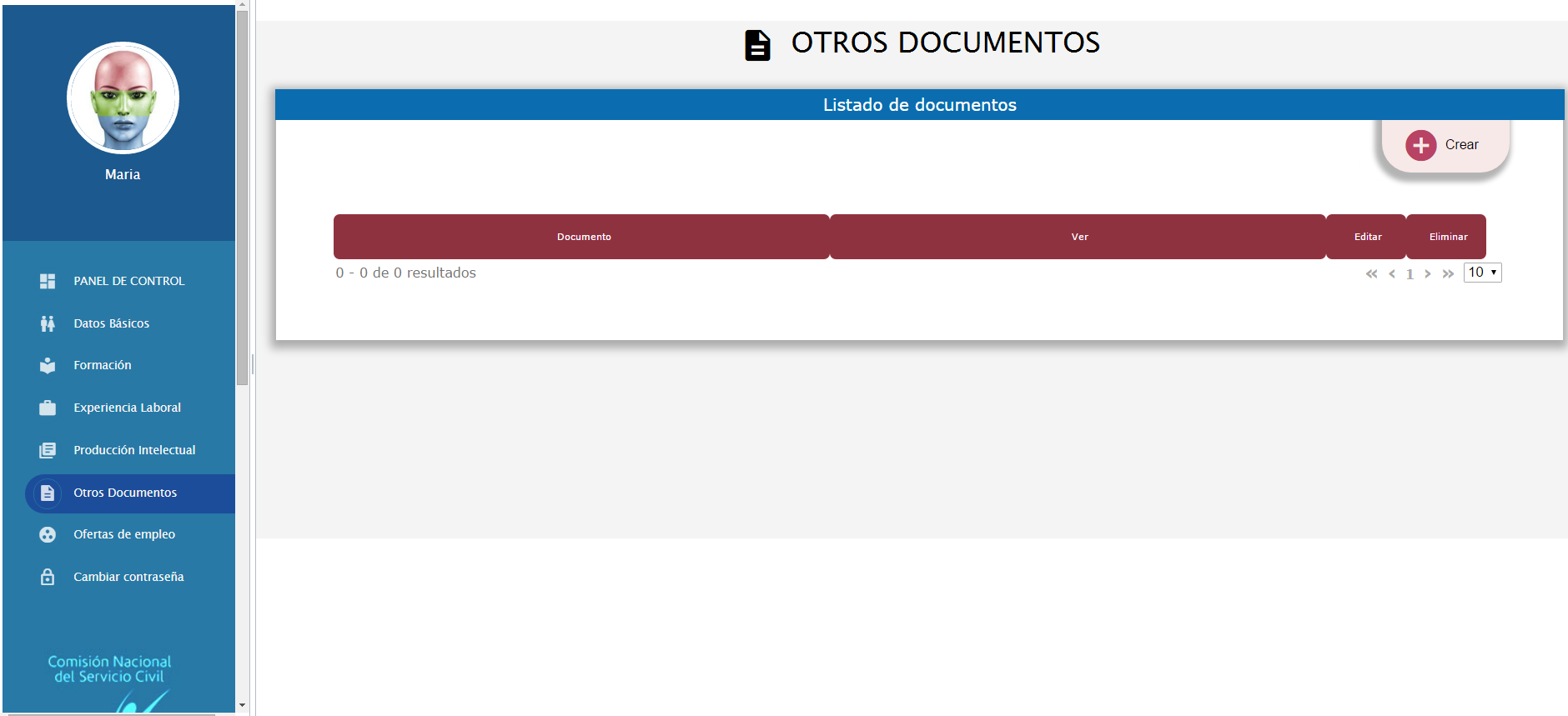Viewport: 1568px width, 716px height.
Task: Click the Cambiar contraseña padlock icon
Action: pos(48,577)
